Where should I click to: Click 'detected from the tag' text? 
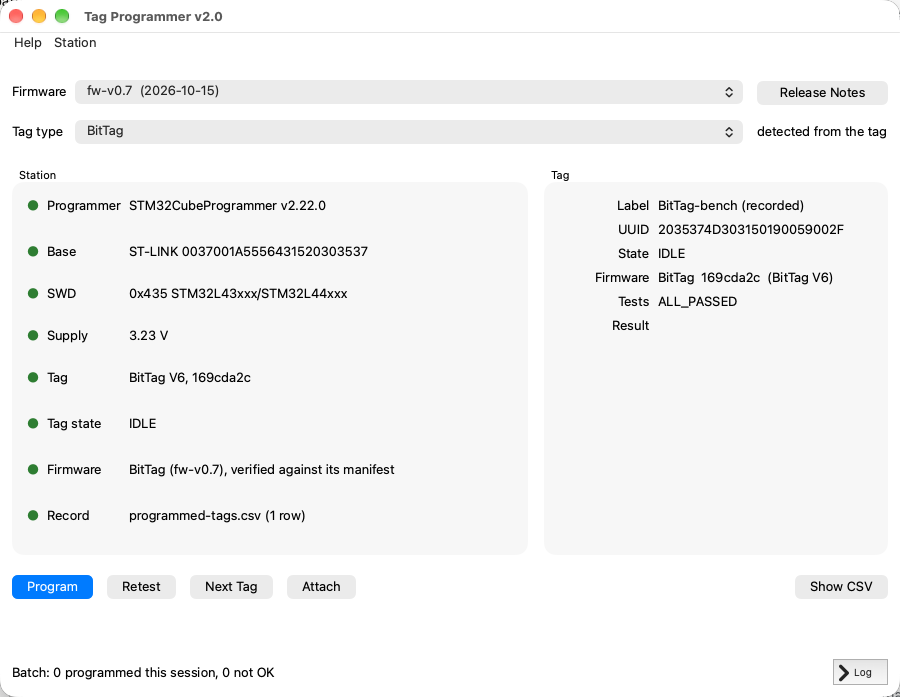821,131
